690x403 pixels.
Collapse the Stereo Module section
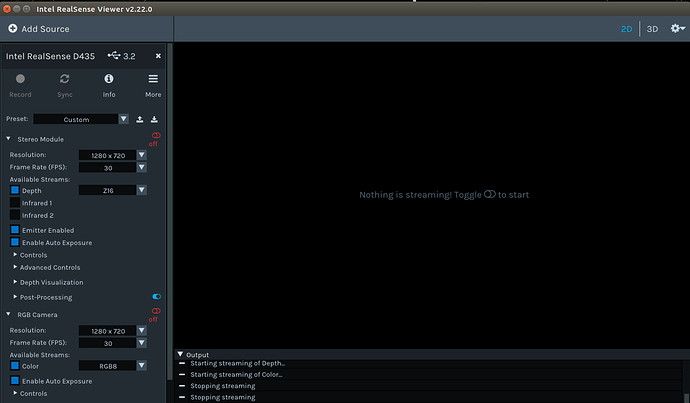click(x=8, y=139)
